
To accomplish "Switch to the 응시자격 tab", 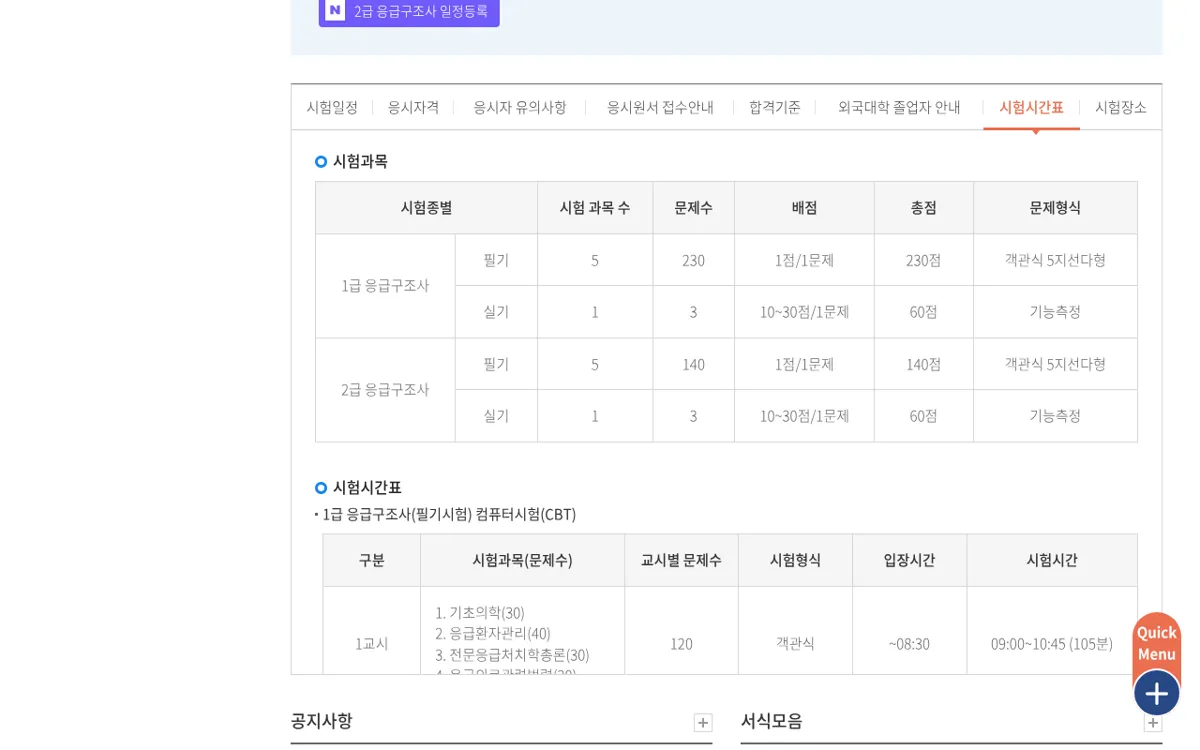I will pos(413,107).
